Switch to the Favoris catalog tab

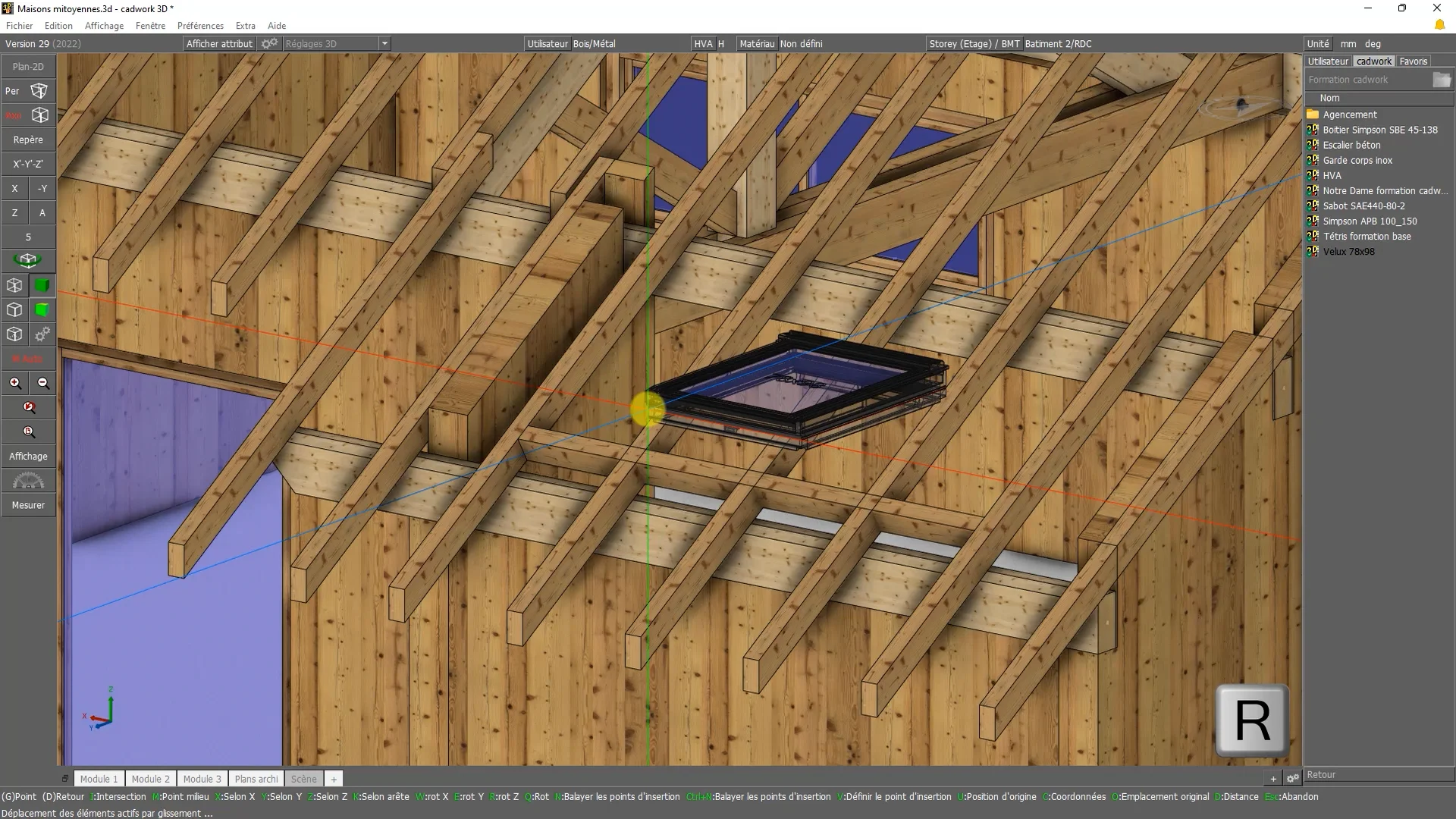[1413, 61]
